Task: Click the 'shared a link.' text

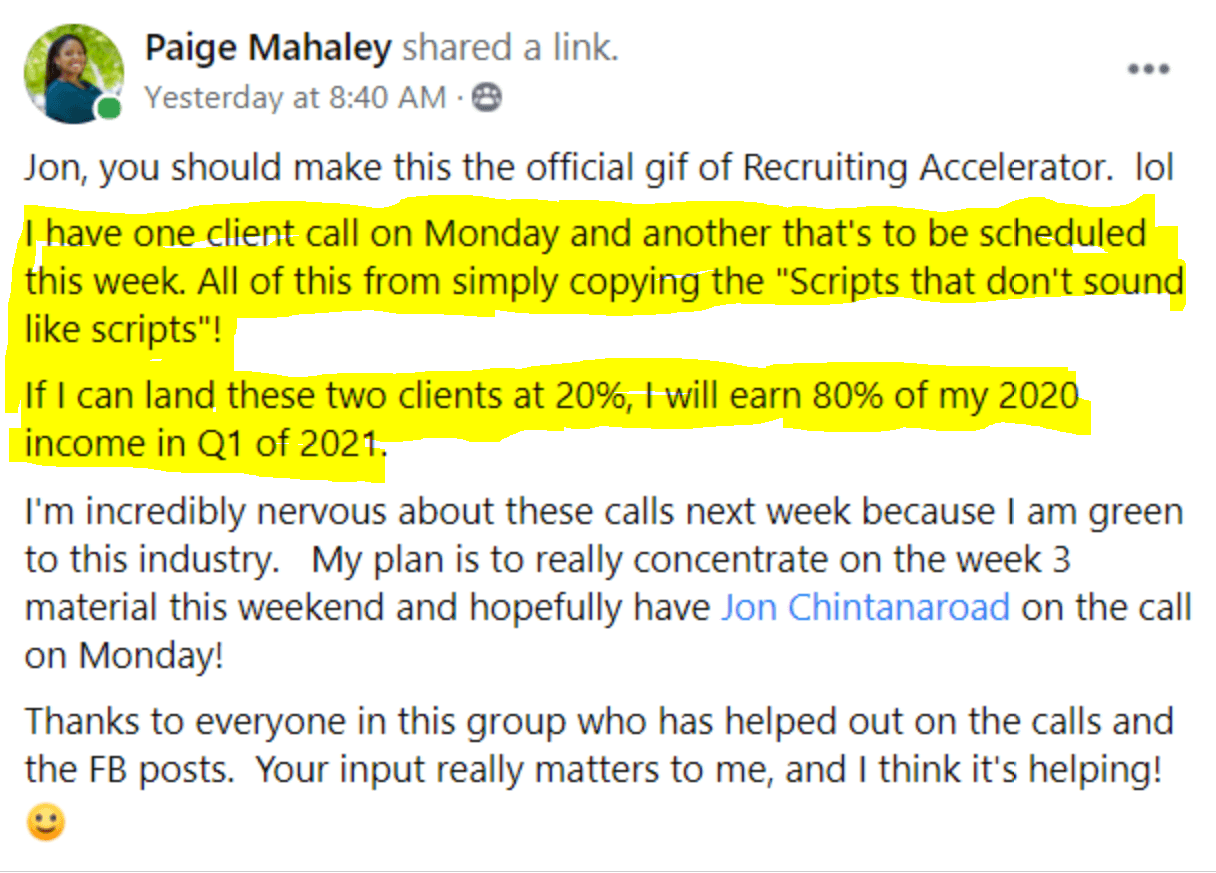Action: tap(510, 47)
